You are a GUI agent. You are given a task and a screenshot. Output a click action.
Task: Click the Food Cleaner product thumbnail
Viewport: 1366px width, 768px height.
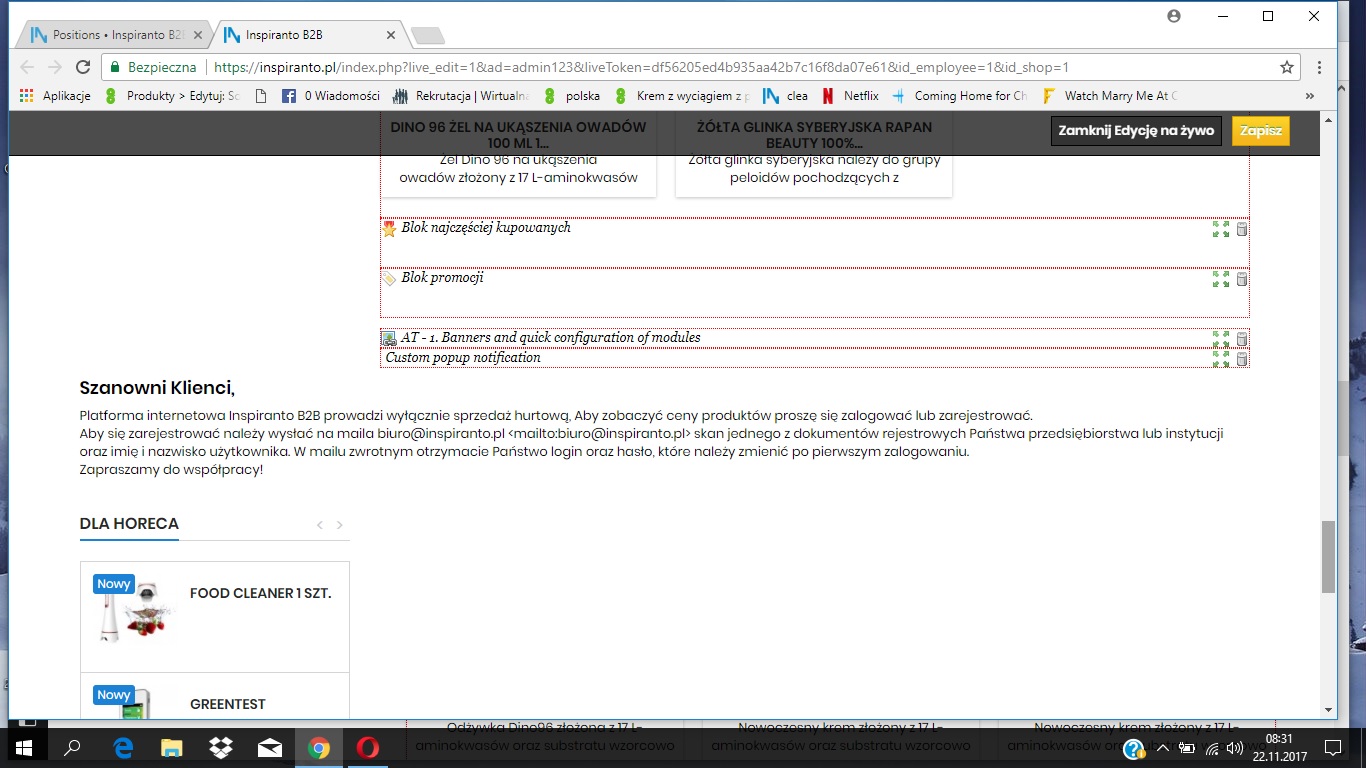click(137, 611)
